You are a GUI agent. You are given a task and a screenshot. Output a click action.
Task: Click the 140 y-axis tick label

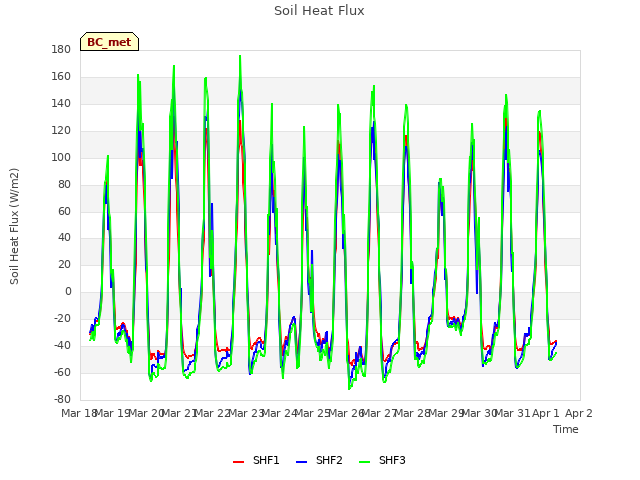(x=61, y=104)
